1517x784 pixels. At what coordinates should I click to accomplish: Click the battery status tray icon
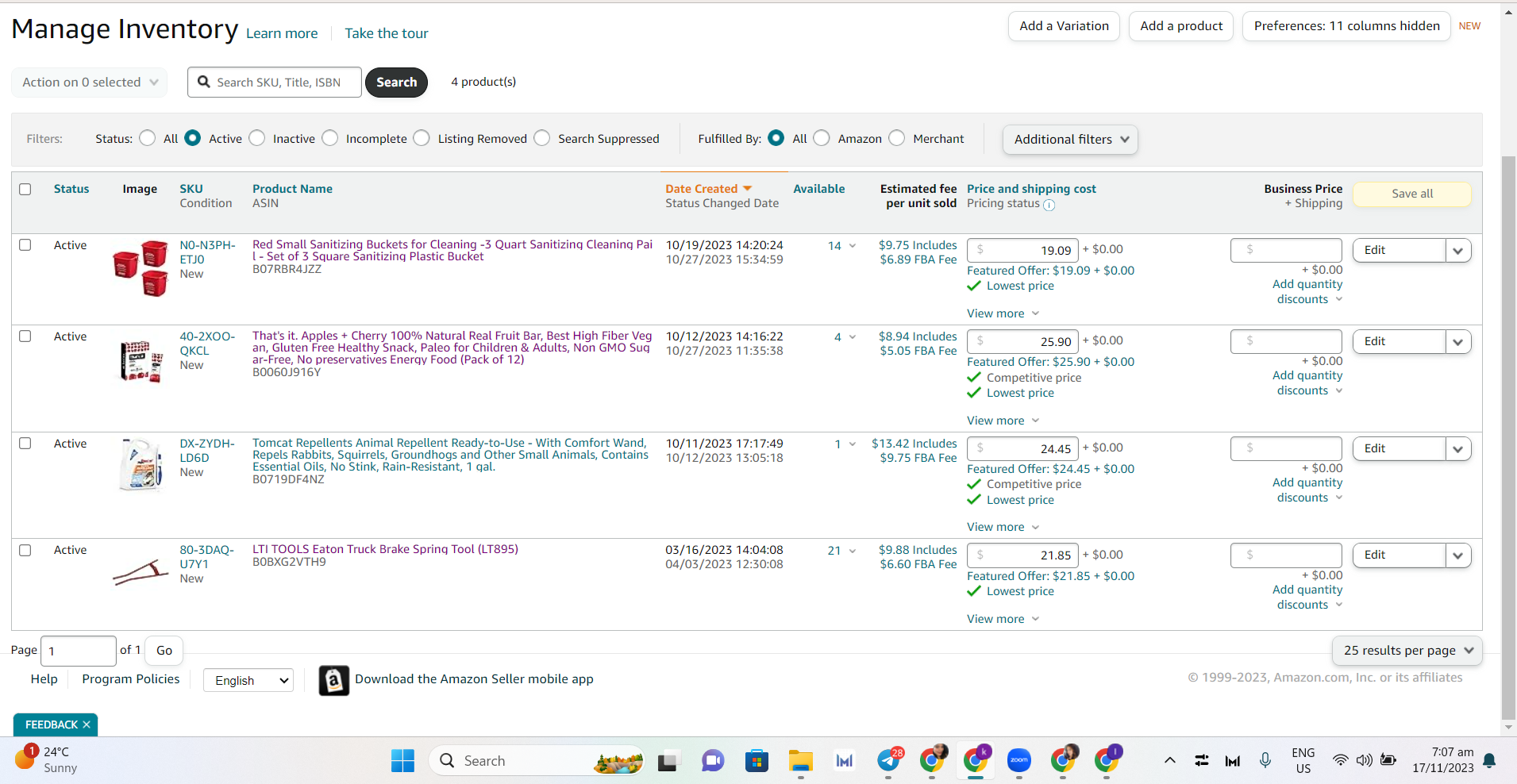pyautogui.click(x=1388, y=760)
